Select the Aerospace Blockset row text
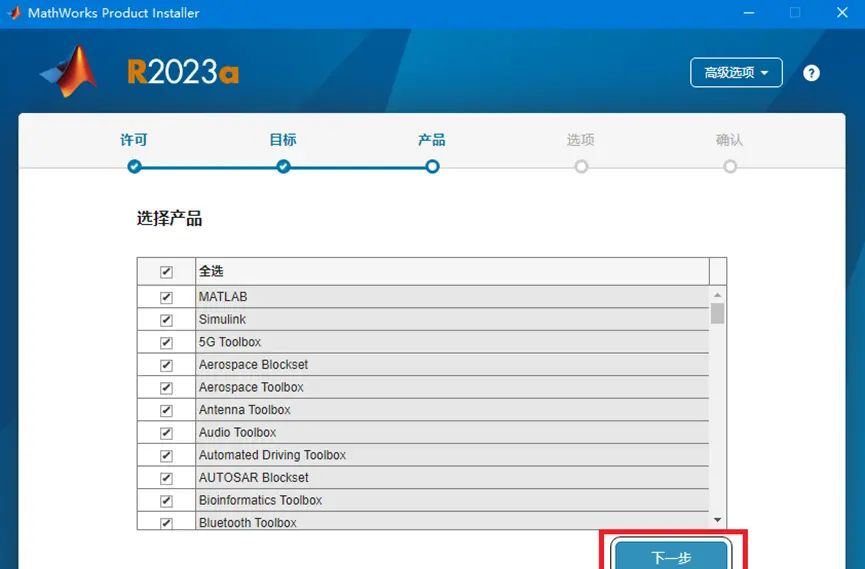This screenshot has height=569, width=865. coord(253,365)
